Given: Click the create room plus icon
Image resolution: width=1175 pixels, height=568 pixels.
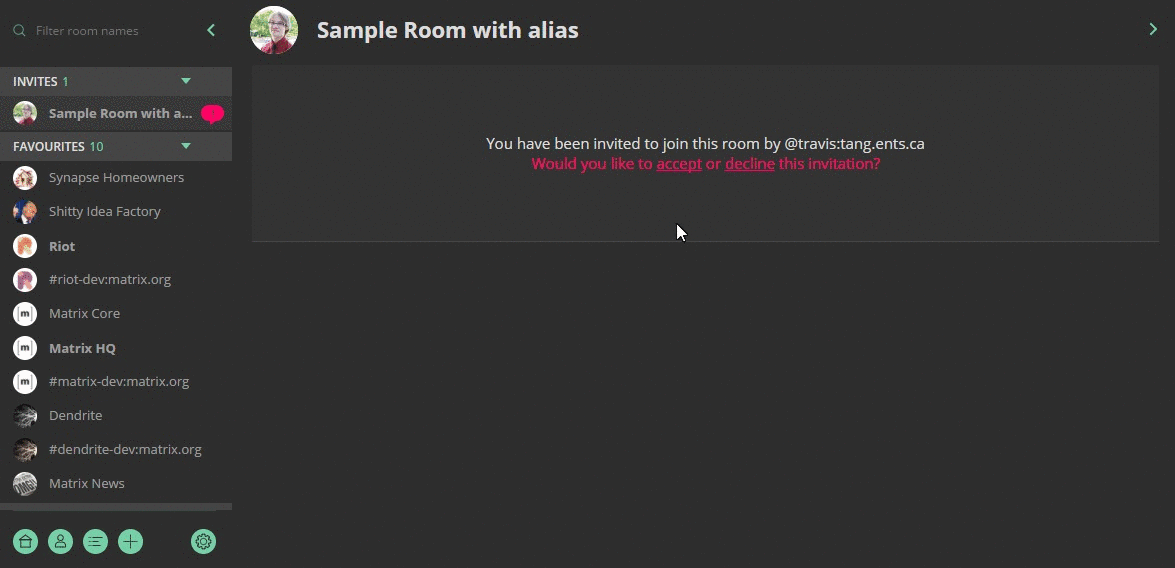Looking at the screenshot, I should coord(130,541).
